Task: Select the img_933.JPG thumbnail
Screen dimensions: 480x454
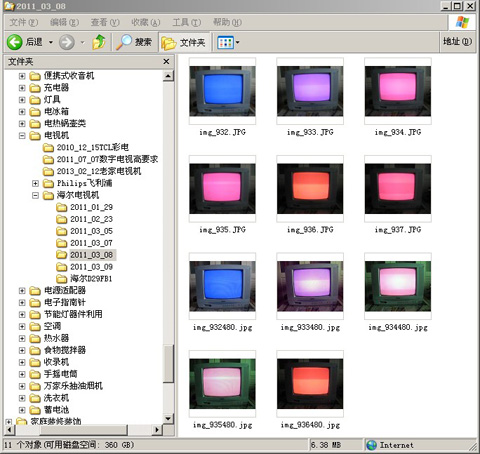Action: point(310,91)
